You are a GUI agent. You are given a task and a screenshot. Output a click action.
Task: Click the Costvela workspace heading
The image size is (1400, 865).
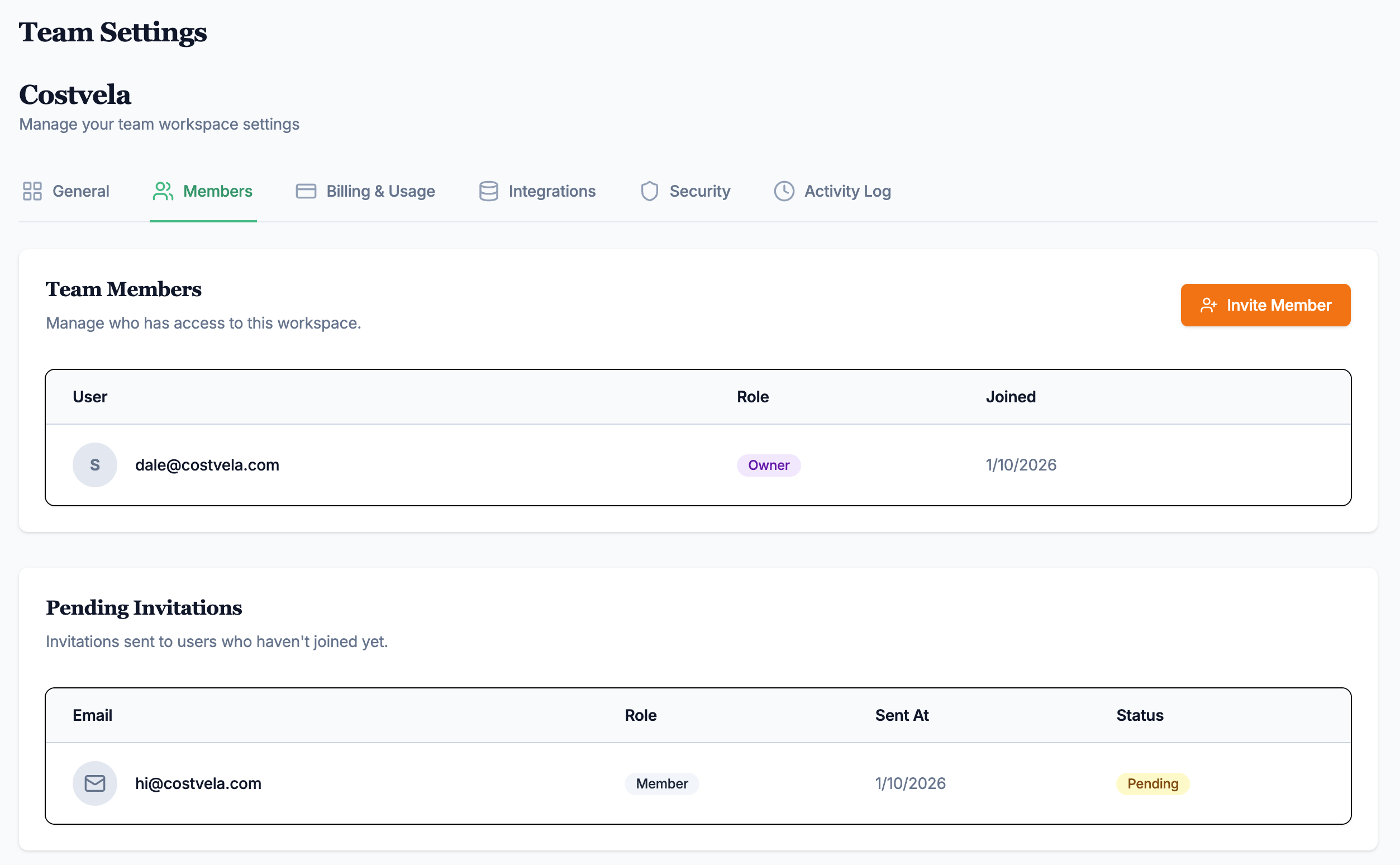tap(75, 95)
